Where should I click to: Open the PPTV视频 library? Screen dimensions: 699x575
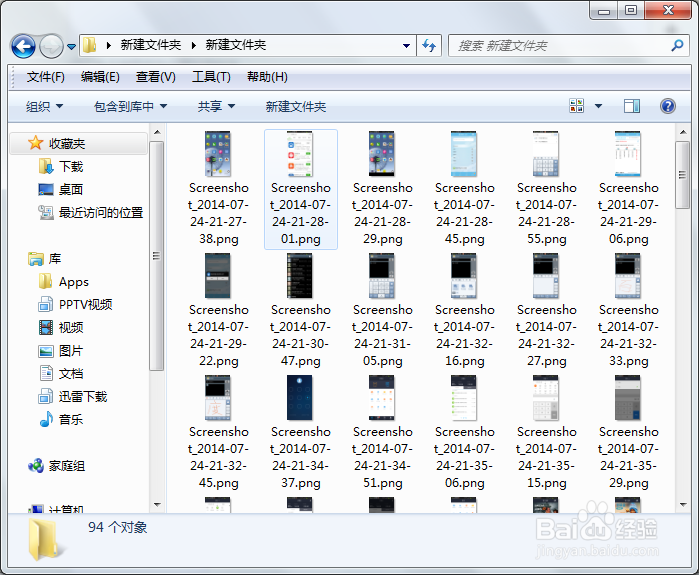pyautogui.click(x=75, y=305)
